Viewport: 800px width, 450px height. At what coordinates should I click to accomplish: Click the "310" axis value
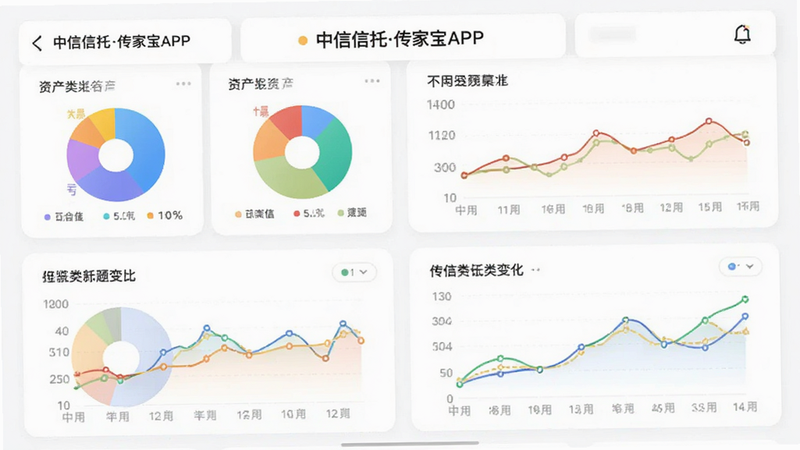(x=59, y=353)
